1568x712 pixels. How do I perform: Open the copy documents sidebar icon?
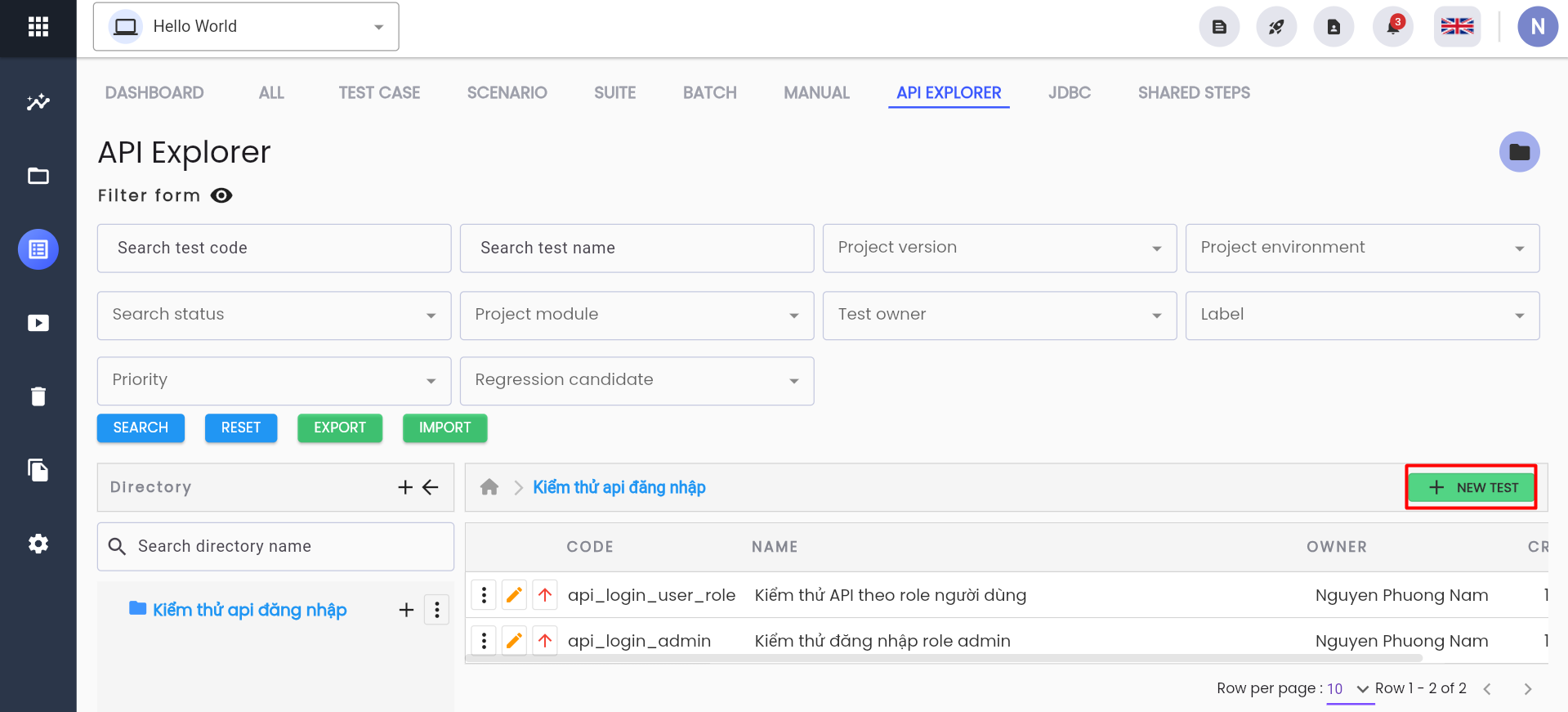pyautogui.click(x=38, y=470)
